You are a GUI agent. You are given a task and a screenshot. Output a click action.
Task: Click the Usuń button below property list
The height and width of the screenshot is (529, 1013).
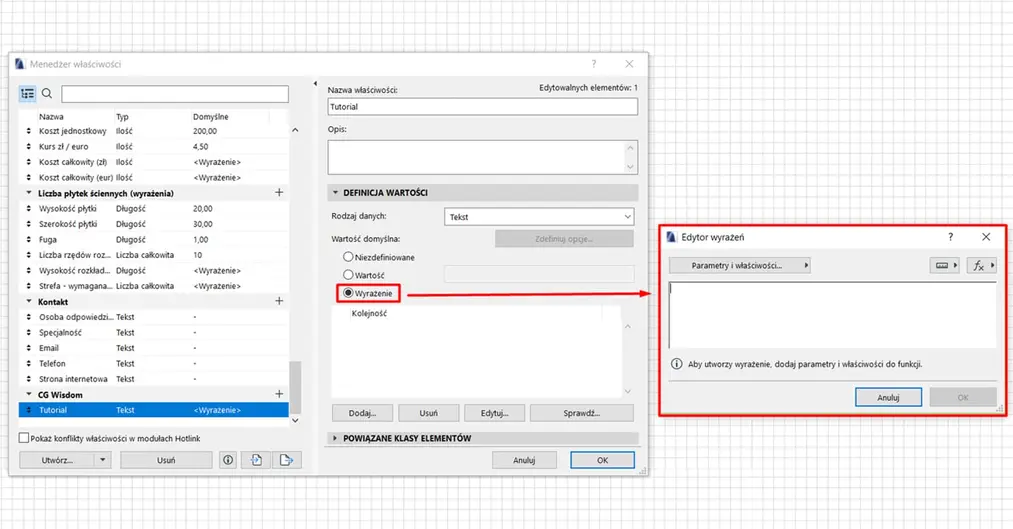166,460
